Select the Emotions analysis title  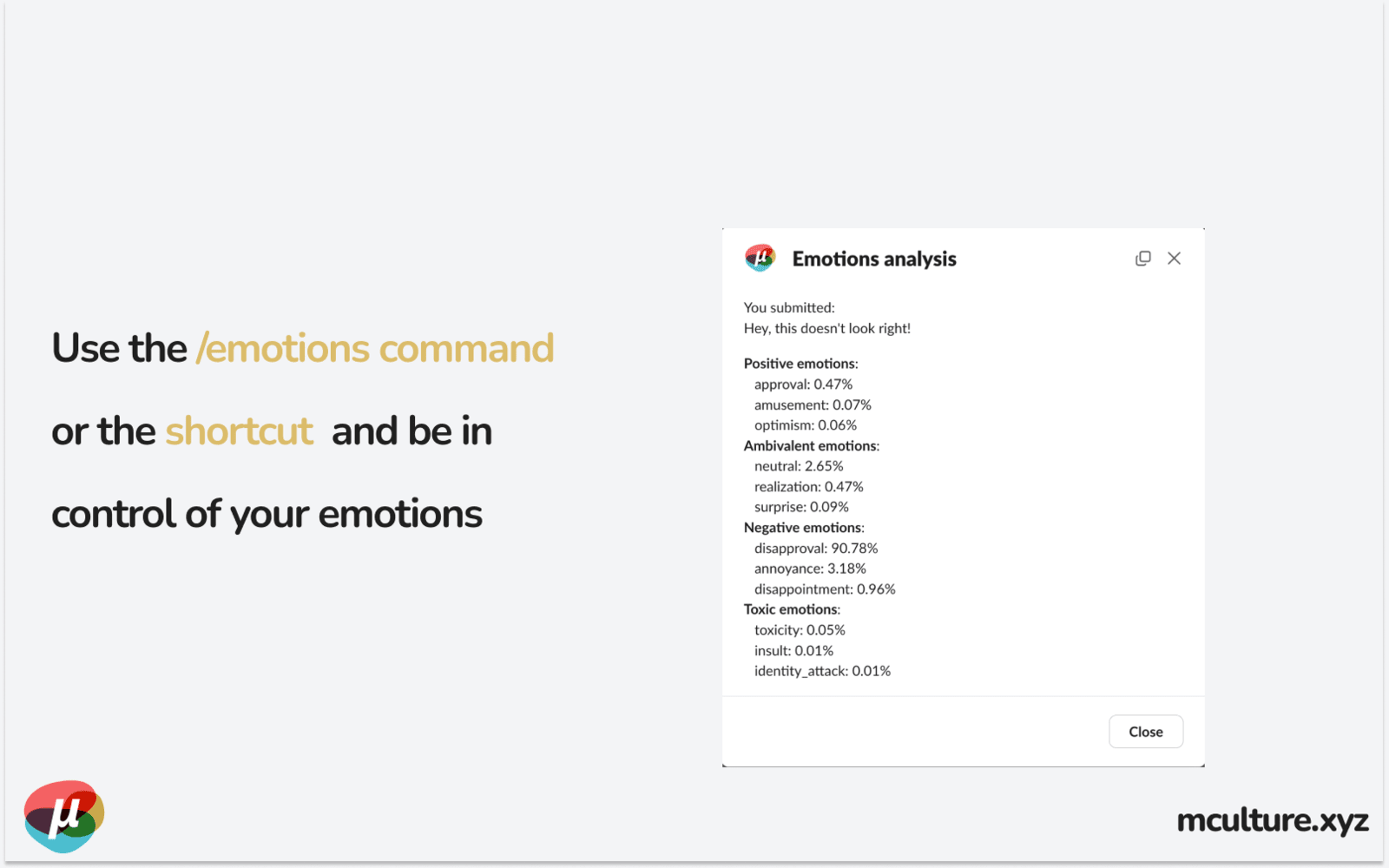pos(873,259)
